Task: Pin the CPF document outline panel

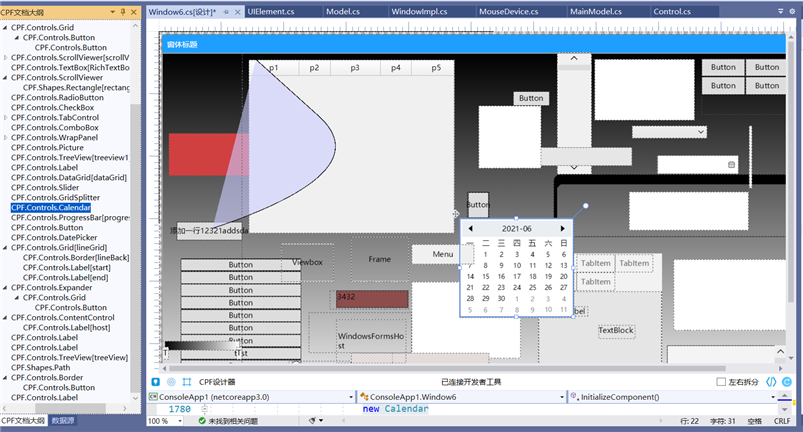Action: (x=122, y=11)
